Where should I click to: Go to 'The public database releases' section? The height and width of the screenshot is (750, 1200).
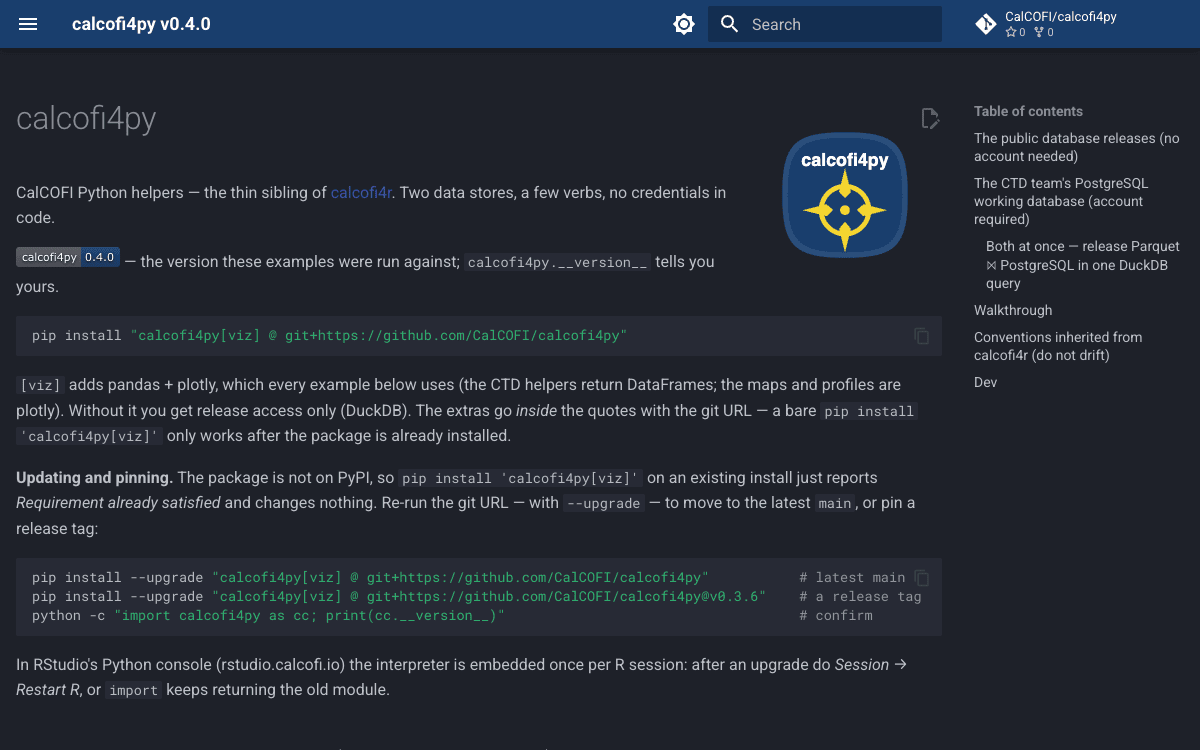coord(1077,147)
